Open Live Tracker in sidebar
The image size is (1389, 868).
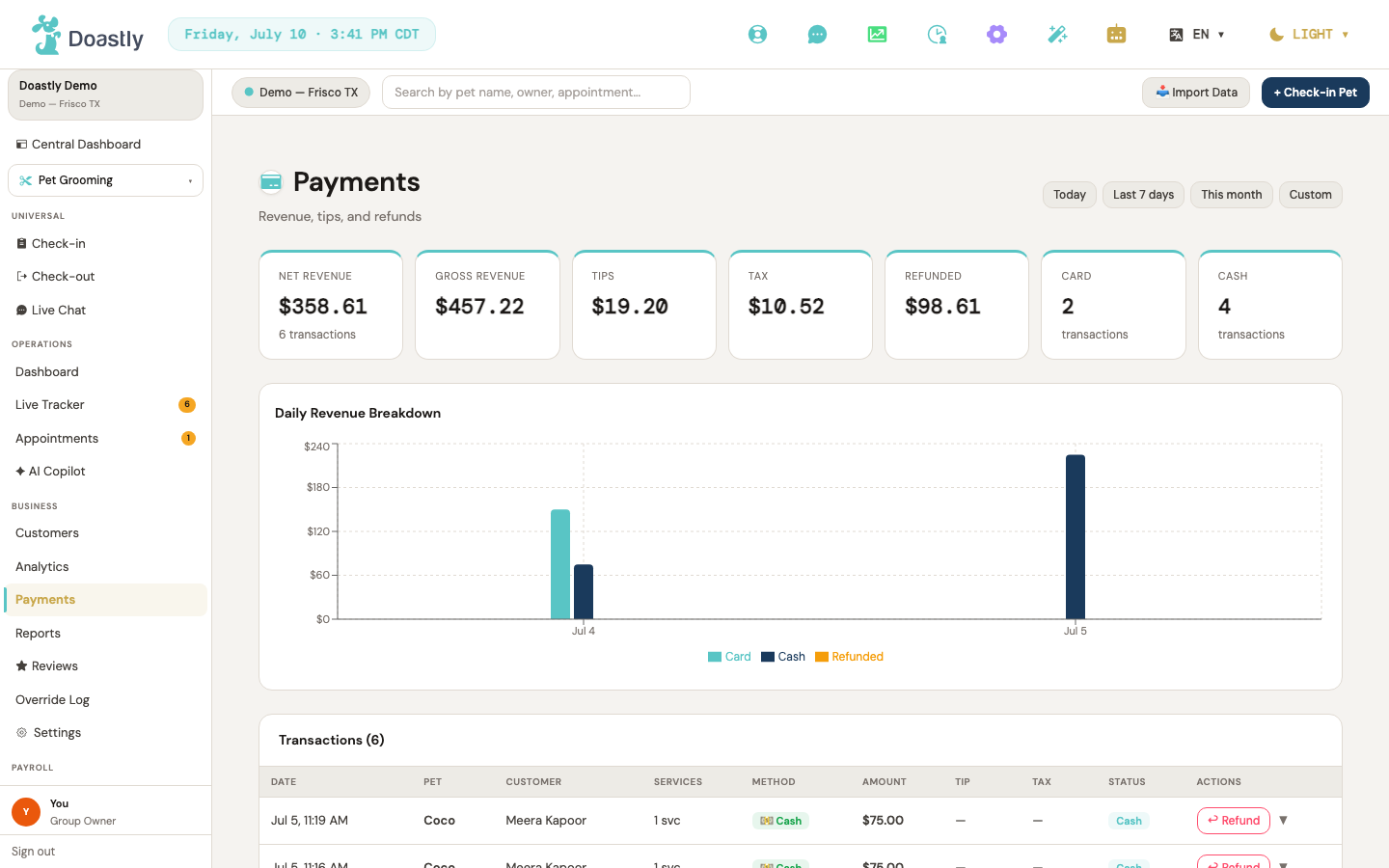click(x=105, y=405)
